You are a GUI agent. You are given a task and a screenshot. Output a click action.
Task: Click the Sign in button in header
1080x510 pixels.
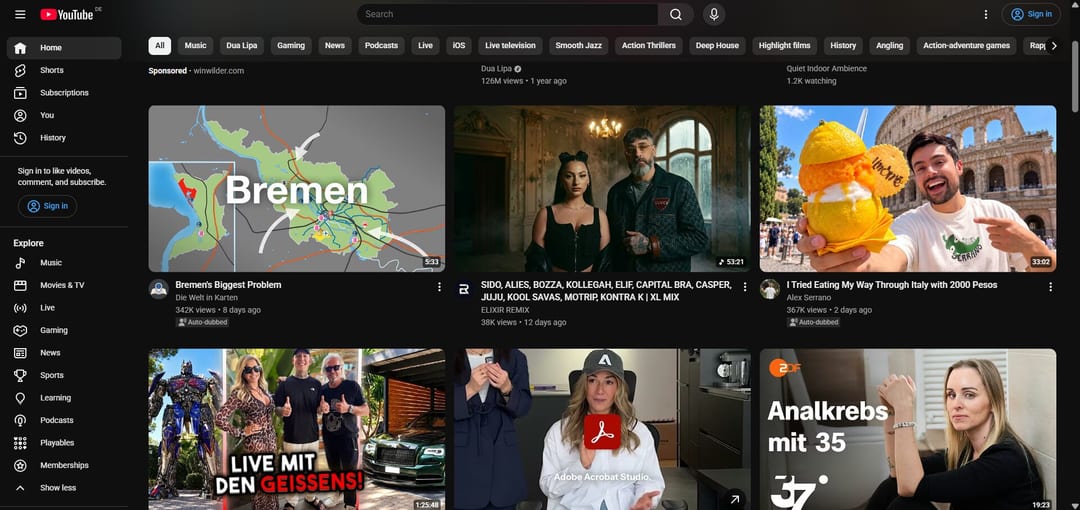click(1031, 14)
